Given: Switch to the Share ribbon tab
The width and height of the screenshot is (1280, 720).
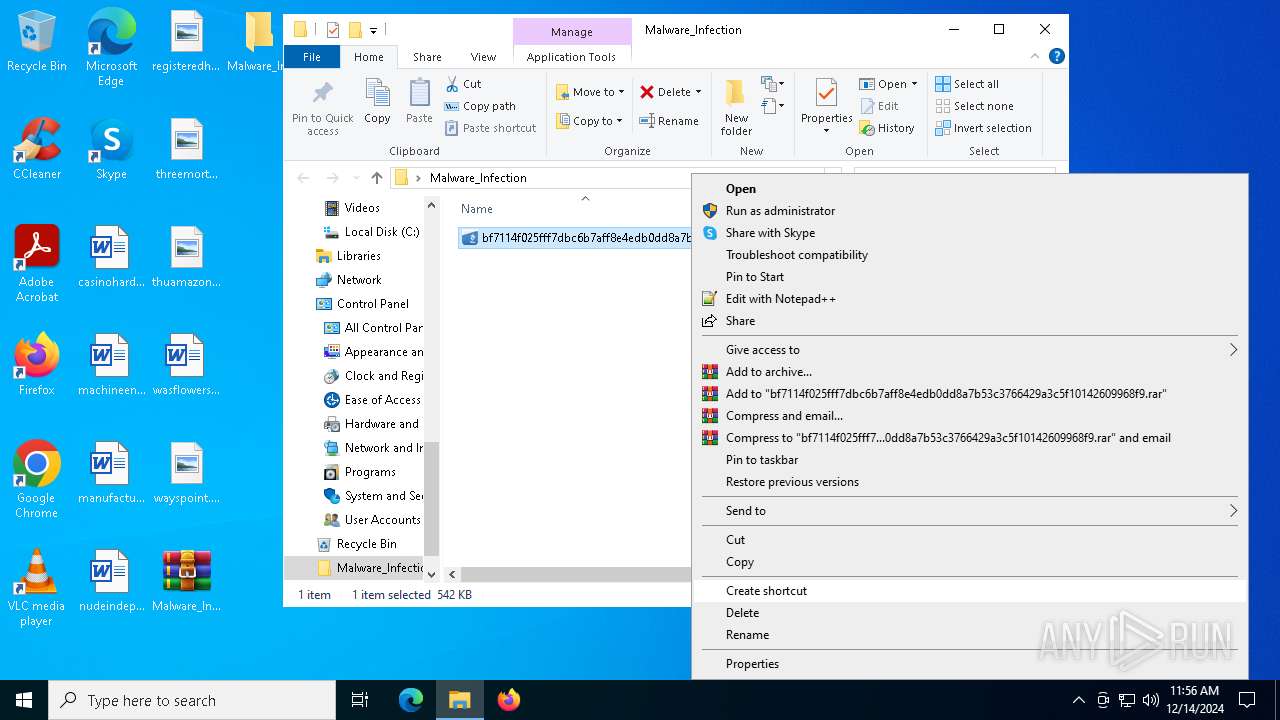Looking at the screenshot, I should point(427,57).
